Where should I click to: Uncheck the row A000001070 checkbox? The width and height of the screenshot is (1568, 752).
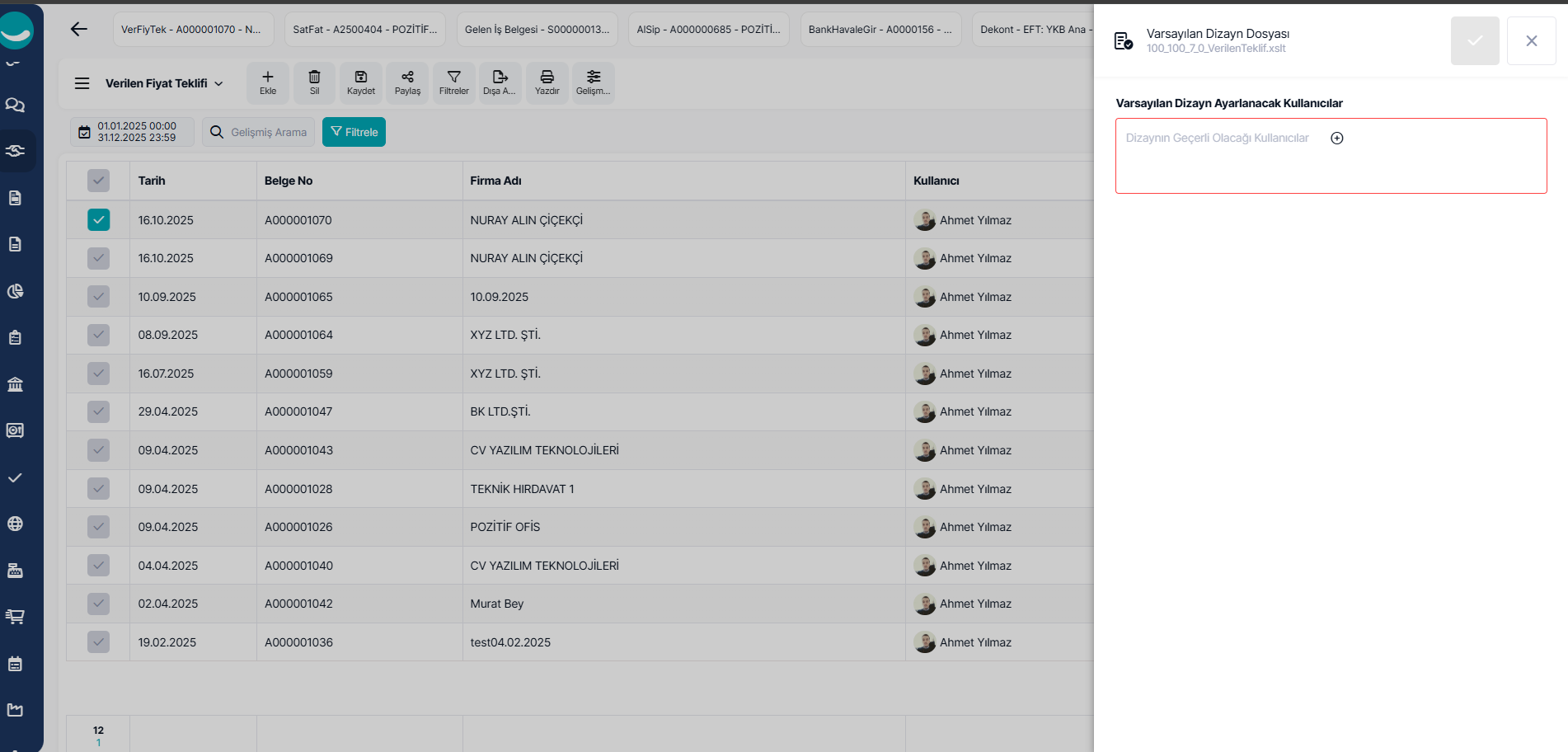98,220
